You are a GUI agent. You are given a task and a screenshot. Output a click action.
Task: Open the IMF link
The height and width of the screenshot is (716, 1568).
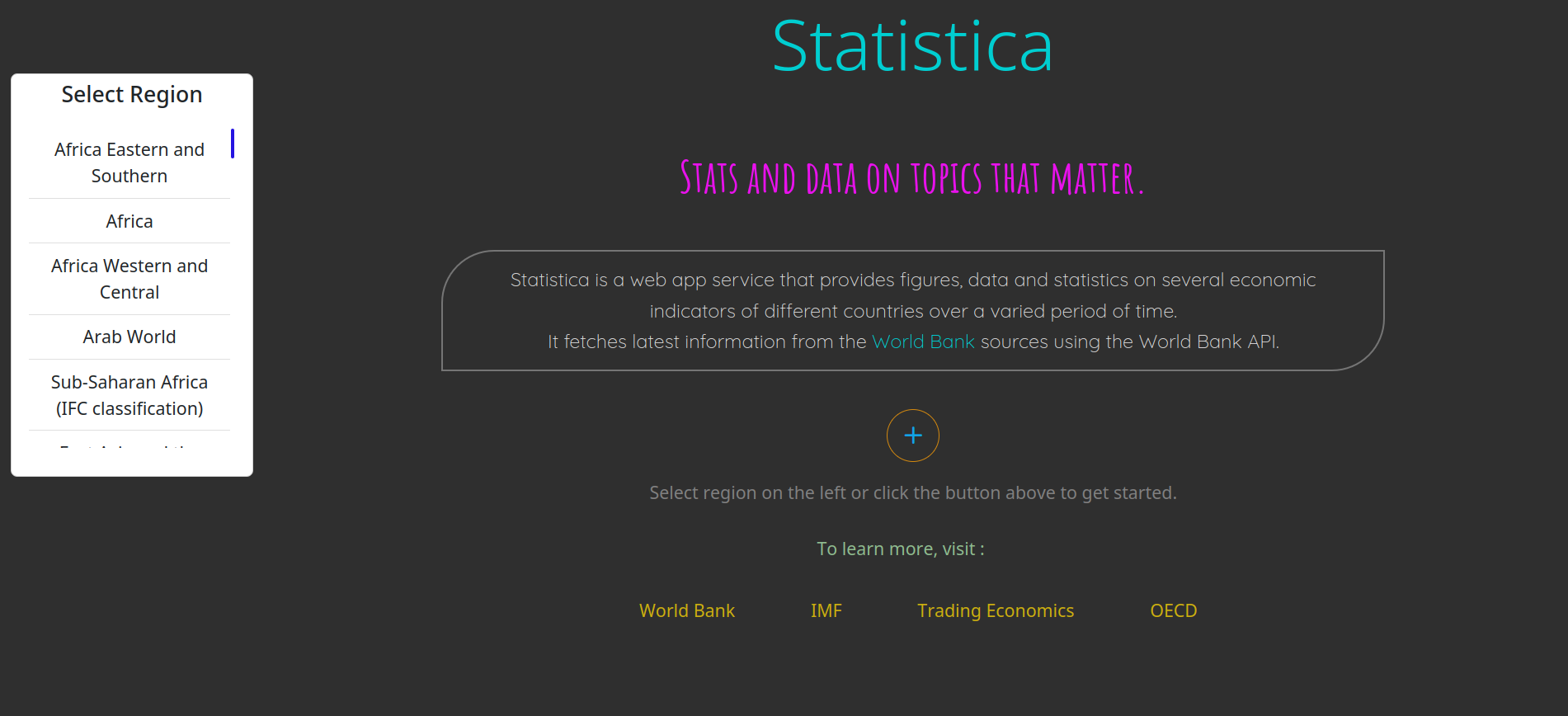click(x=826, y=610)
